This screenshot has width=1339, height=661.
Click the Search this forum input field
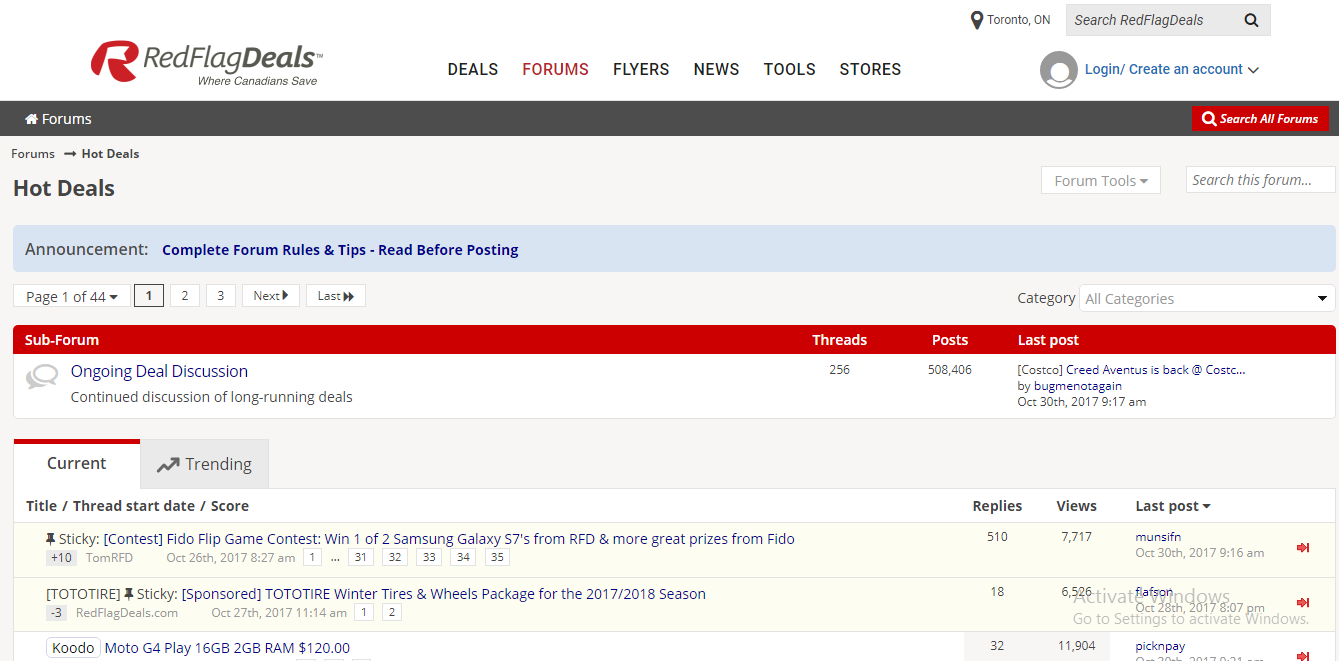tap(1260, 180)
